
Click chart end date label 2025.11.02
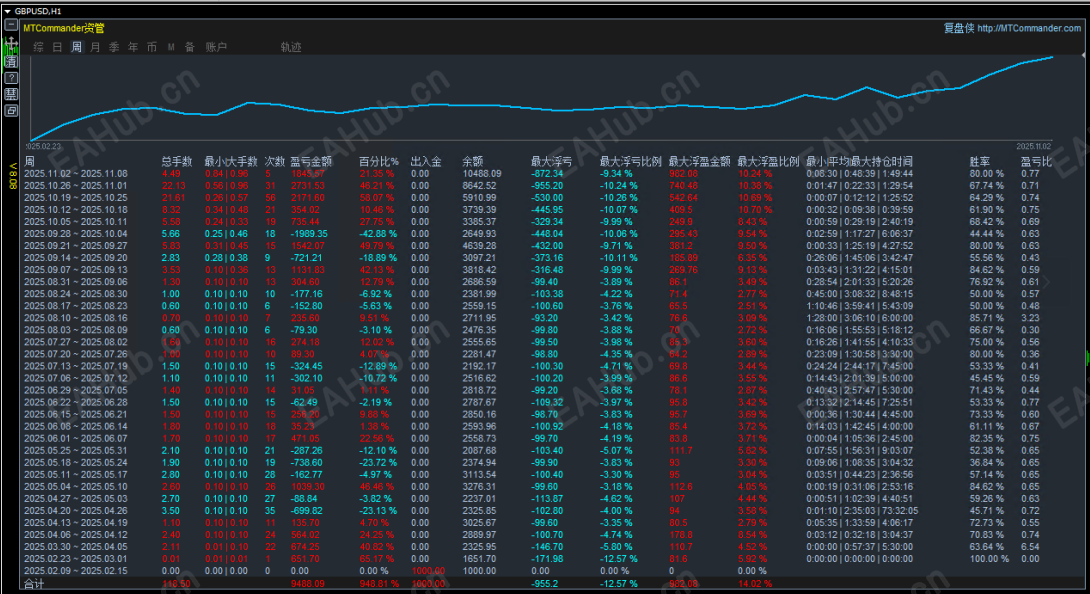[x=1034, y=147]
